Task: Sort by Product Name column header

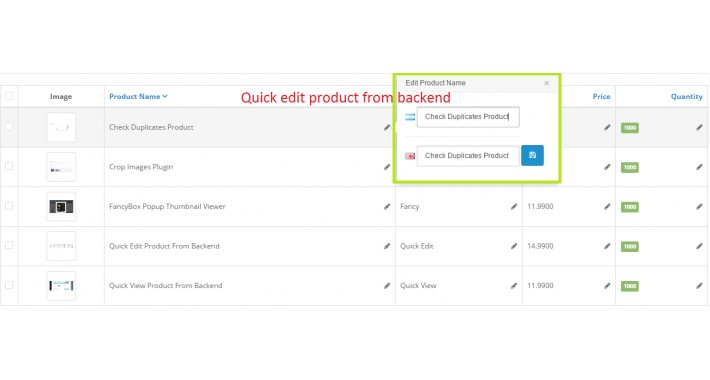Action: point(138,96)
